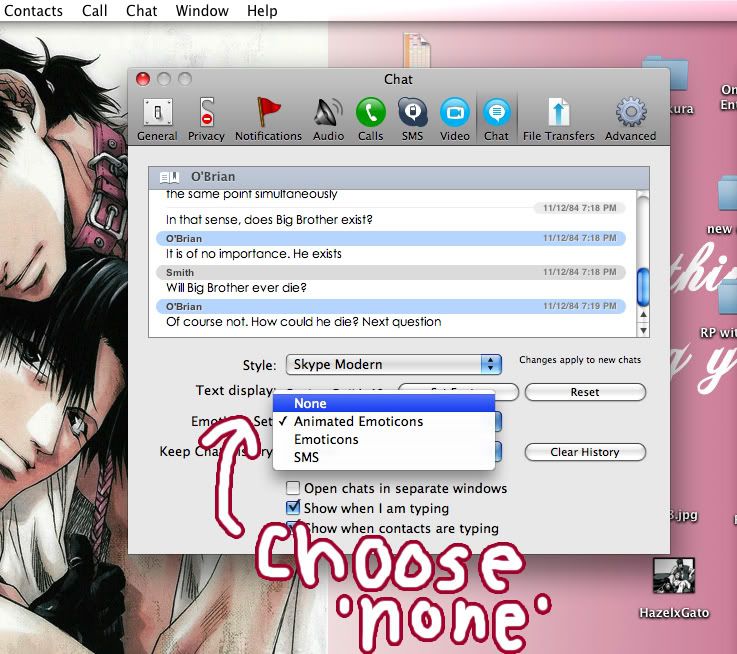Toggle Open chats in separate windows
This screenshot has width=737, height=654.
(293, 488)
